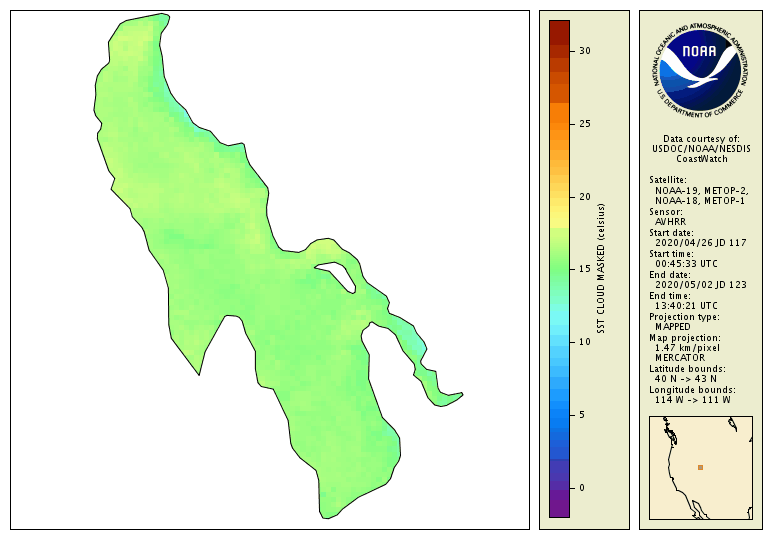This screenshot has width=772, height=539.
Task: Click the 'Latitude bounds:' label
Action: pyautogui.click(x=687, y=369)
